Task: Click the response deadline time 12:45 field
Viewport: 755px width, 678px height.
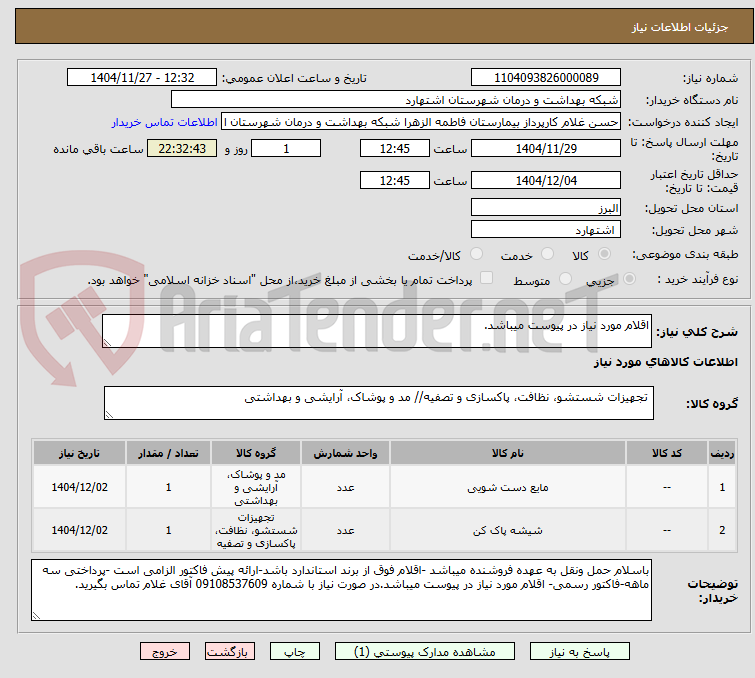Action: coord(395,148)
